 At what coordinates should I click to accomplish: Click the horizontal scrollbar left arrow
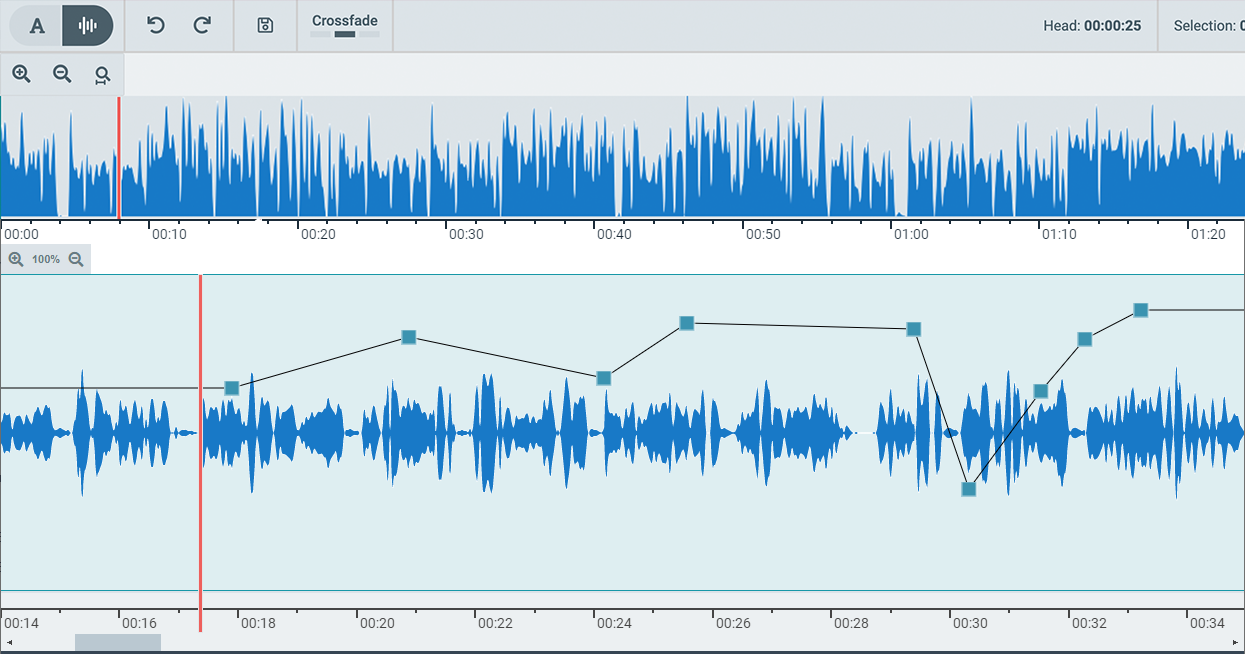(x=7, y=642)
